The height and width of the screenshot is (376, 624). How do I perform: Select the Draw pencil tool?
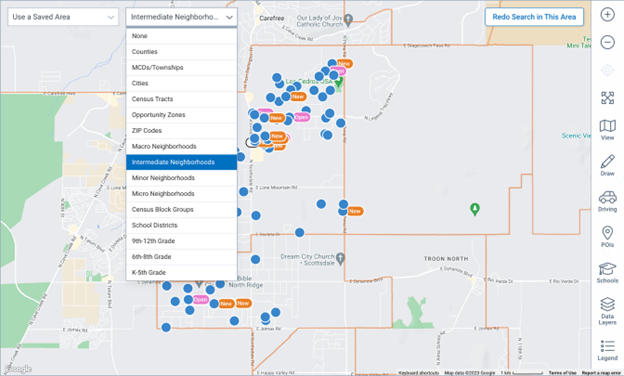coord(607,166)
